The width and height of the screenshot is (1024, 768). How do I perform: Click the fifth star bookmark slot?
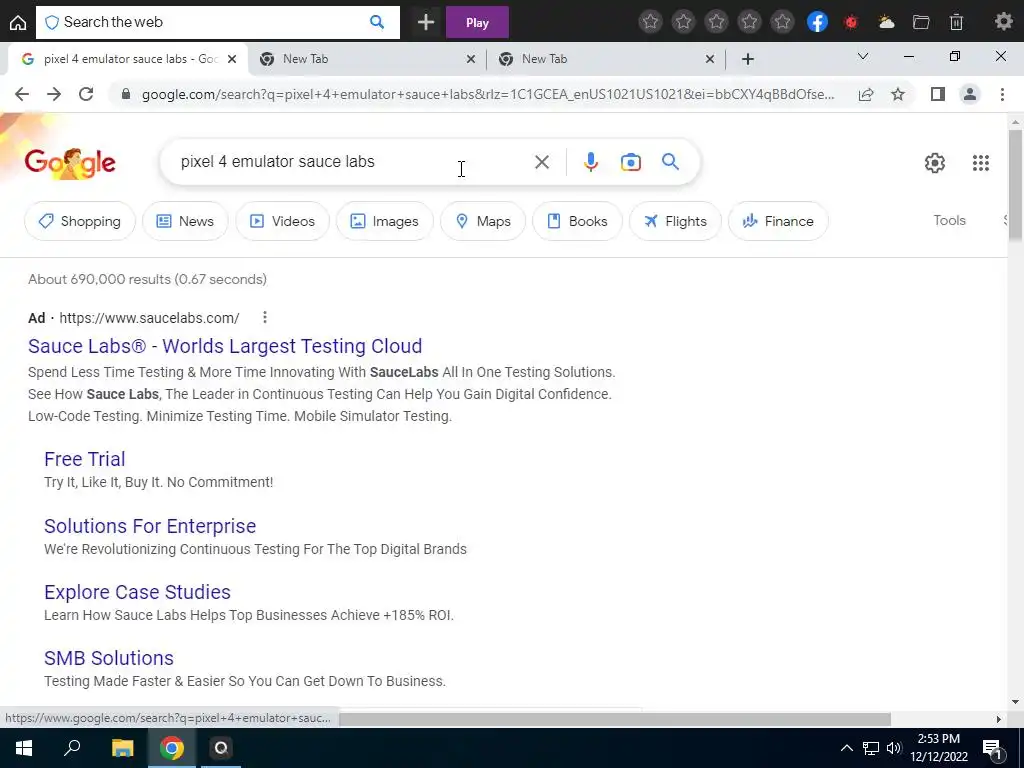[x=782, y=22]
